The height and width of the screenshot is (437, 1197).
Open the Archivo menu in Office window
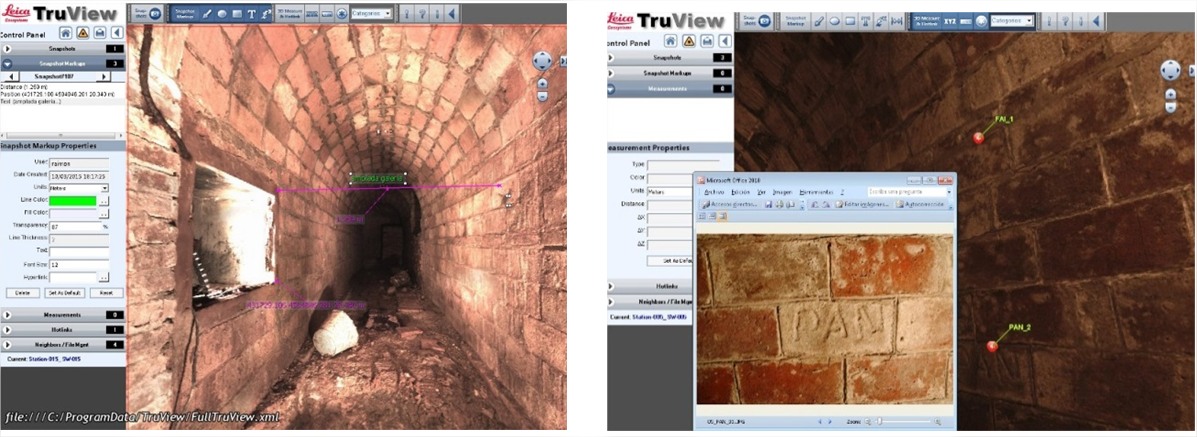point(714,192)
